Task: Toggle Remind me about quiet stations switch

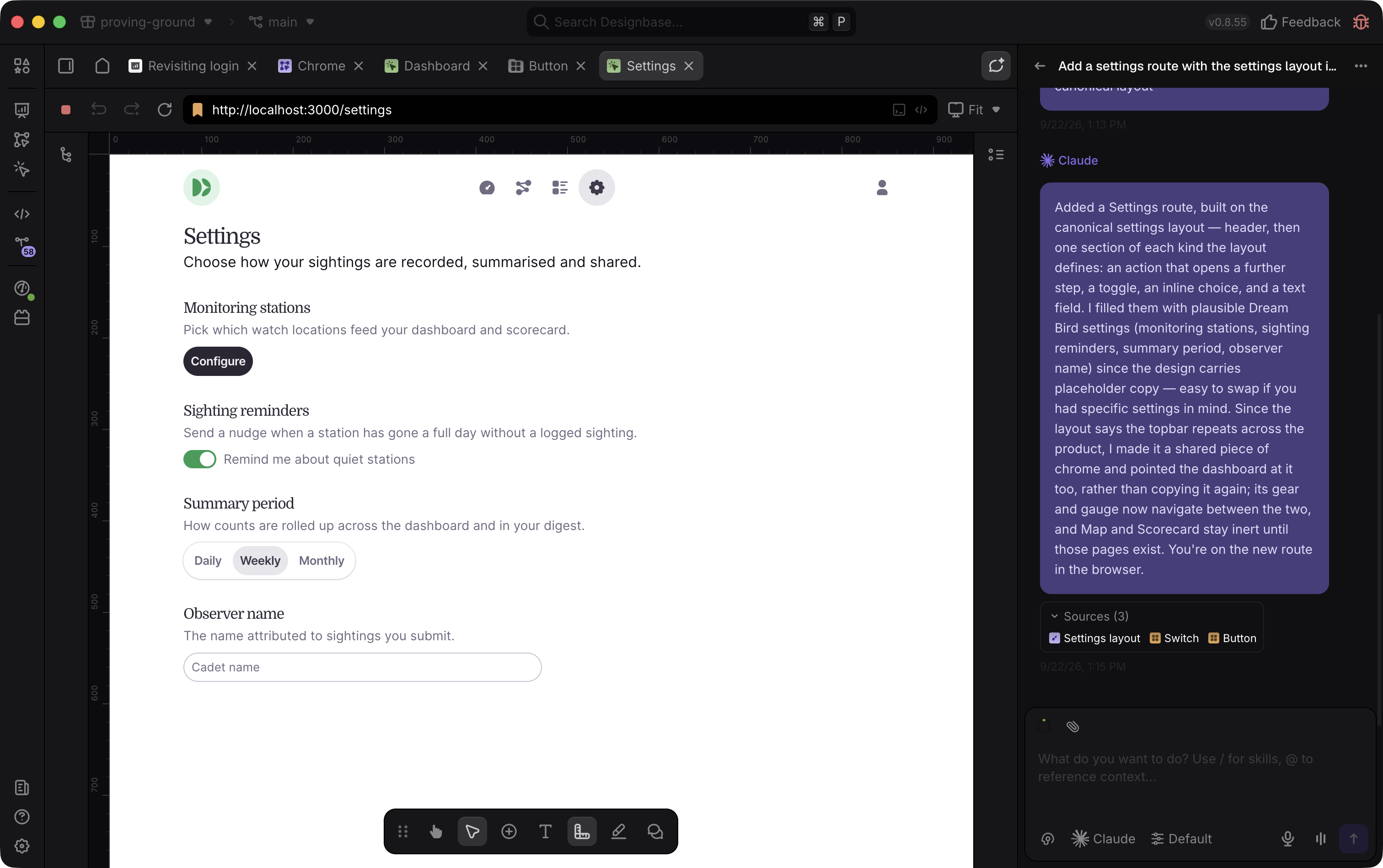Action: tap(199, 459)
